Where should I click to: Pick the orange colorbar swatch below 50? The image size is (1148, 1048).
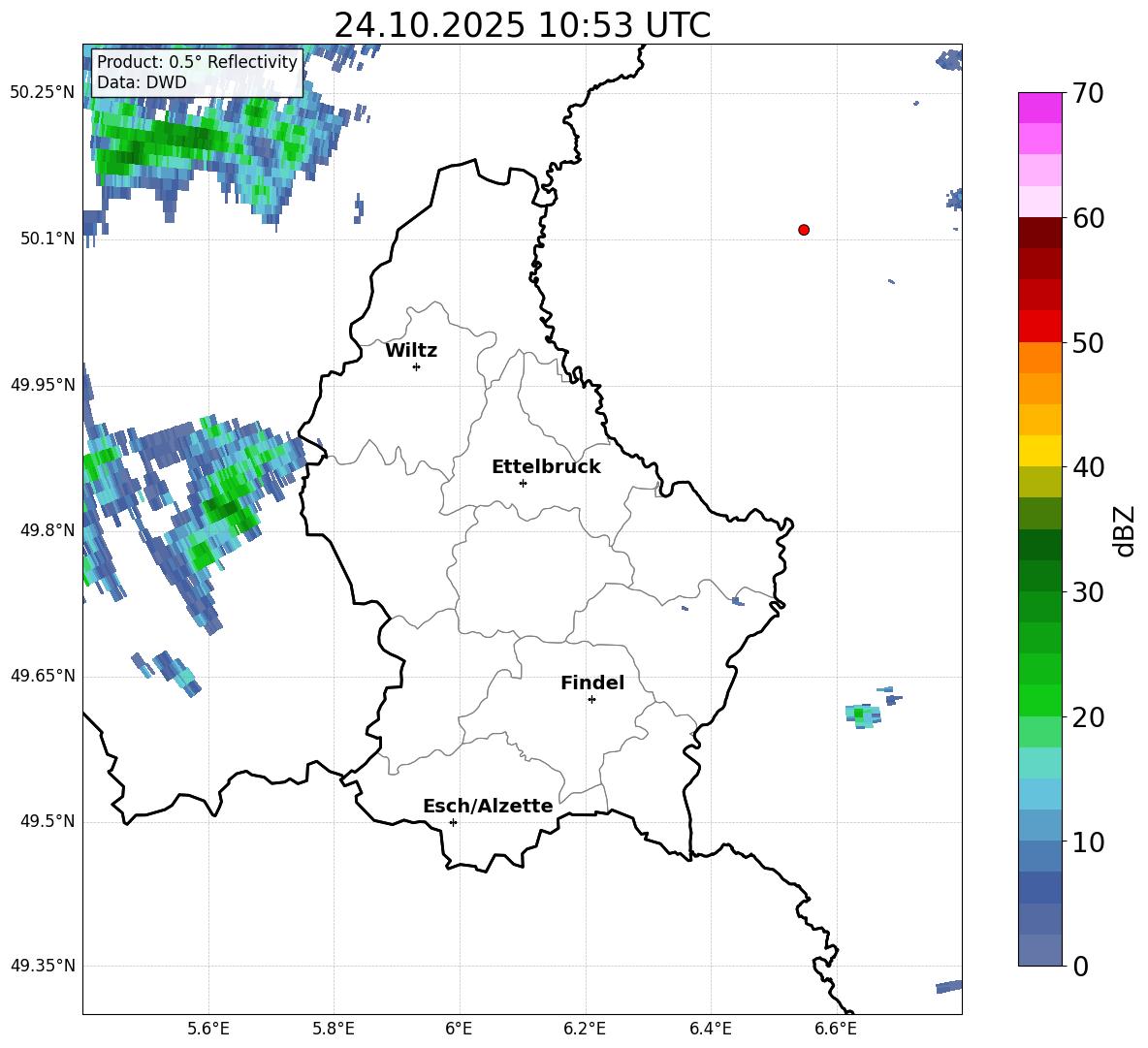1039,358
